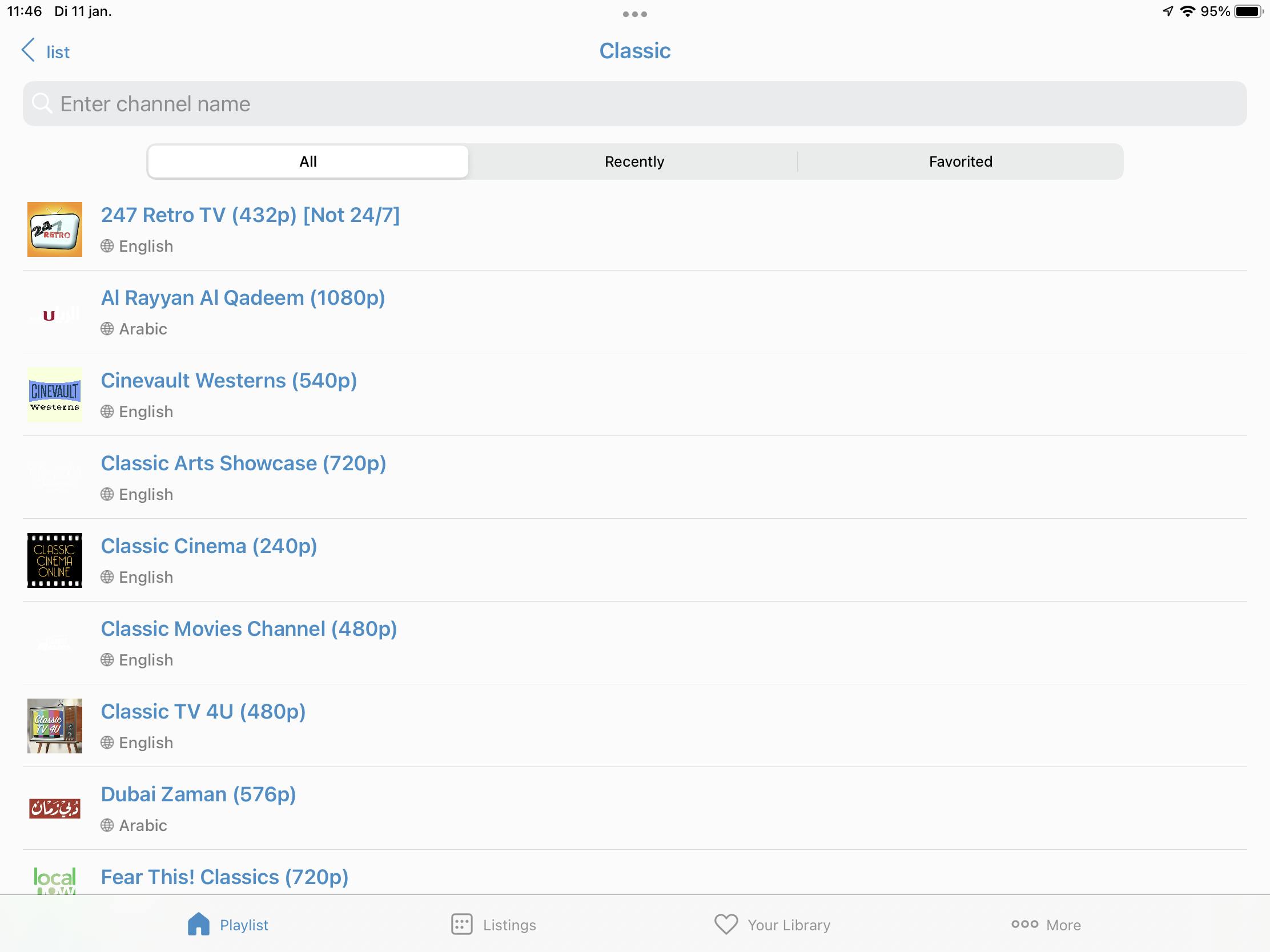Tap the Classic TV 4U logo
1270x952 pixels.
(x=55, y=725)
